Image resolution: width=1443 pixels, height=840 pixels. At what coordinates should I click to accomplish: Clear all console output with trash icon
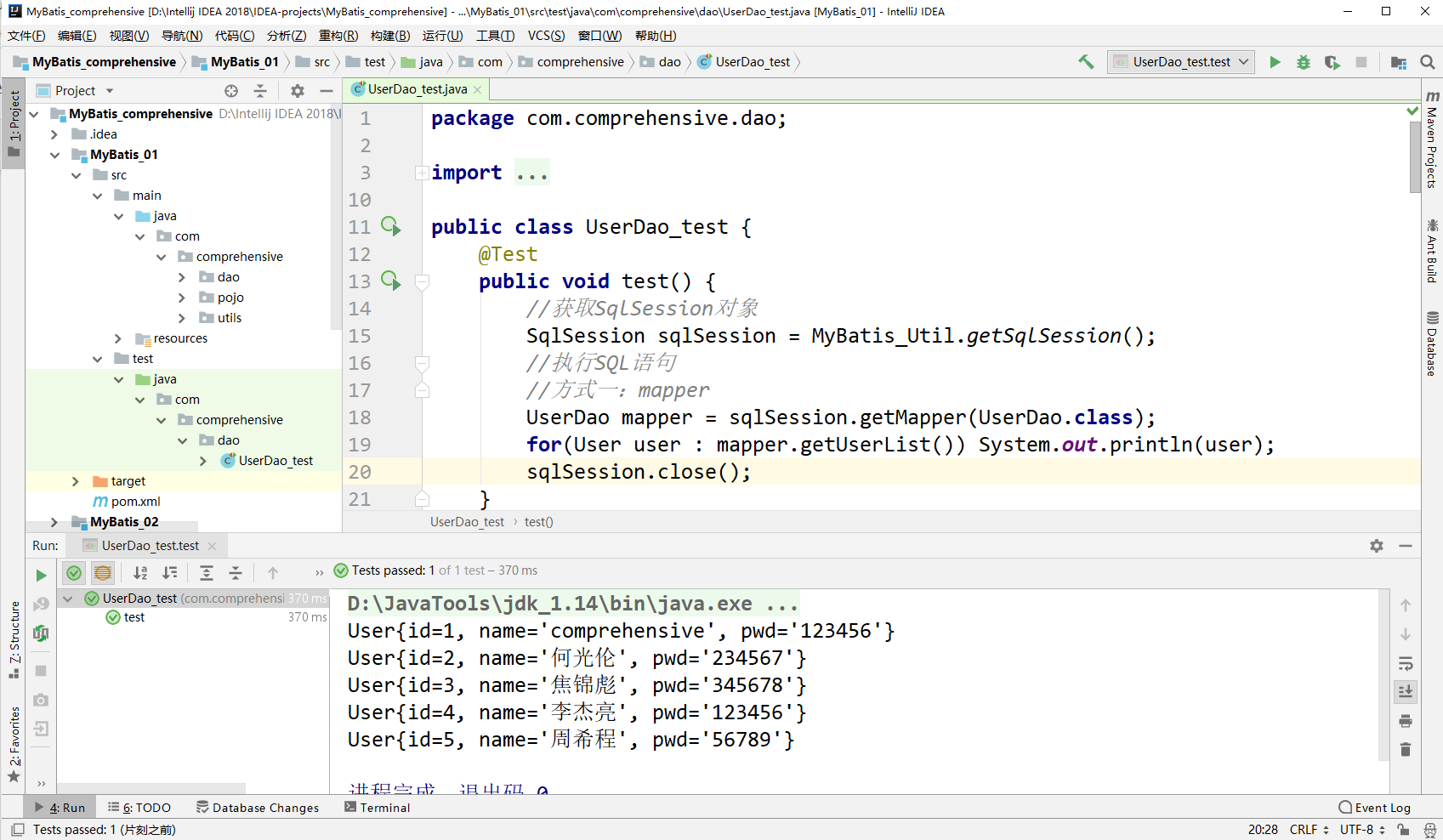pos(1406,749)
